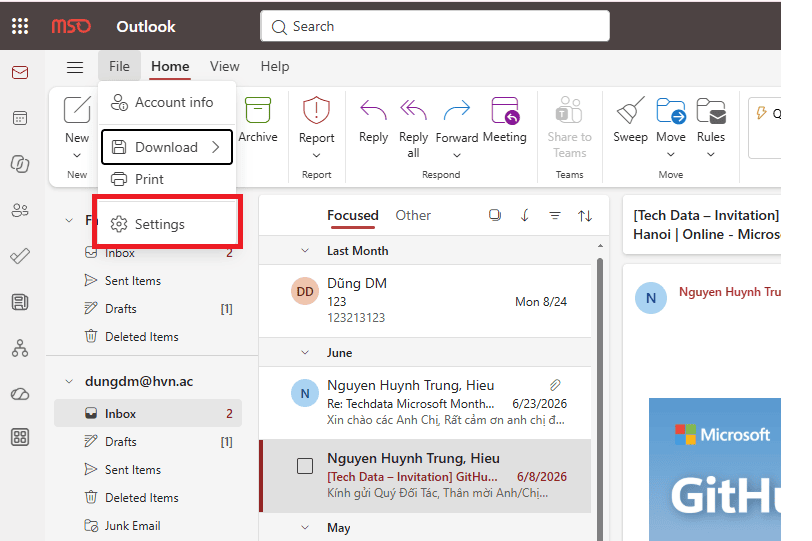Open Sent Items under dungdm@hvn.ac
Image resolution: width=812 pixels, height=541 pixels.
click(x=148, y=470)
